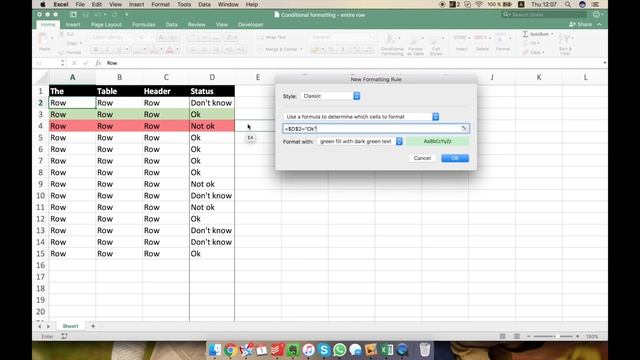The width and height of the screenshot is (640, 360).
Task: Click the zoom in plus icon
Action: coord(577,336)
